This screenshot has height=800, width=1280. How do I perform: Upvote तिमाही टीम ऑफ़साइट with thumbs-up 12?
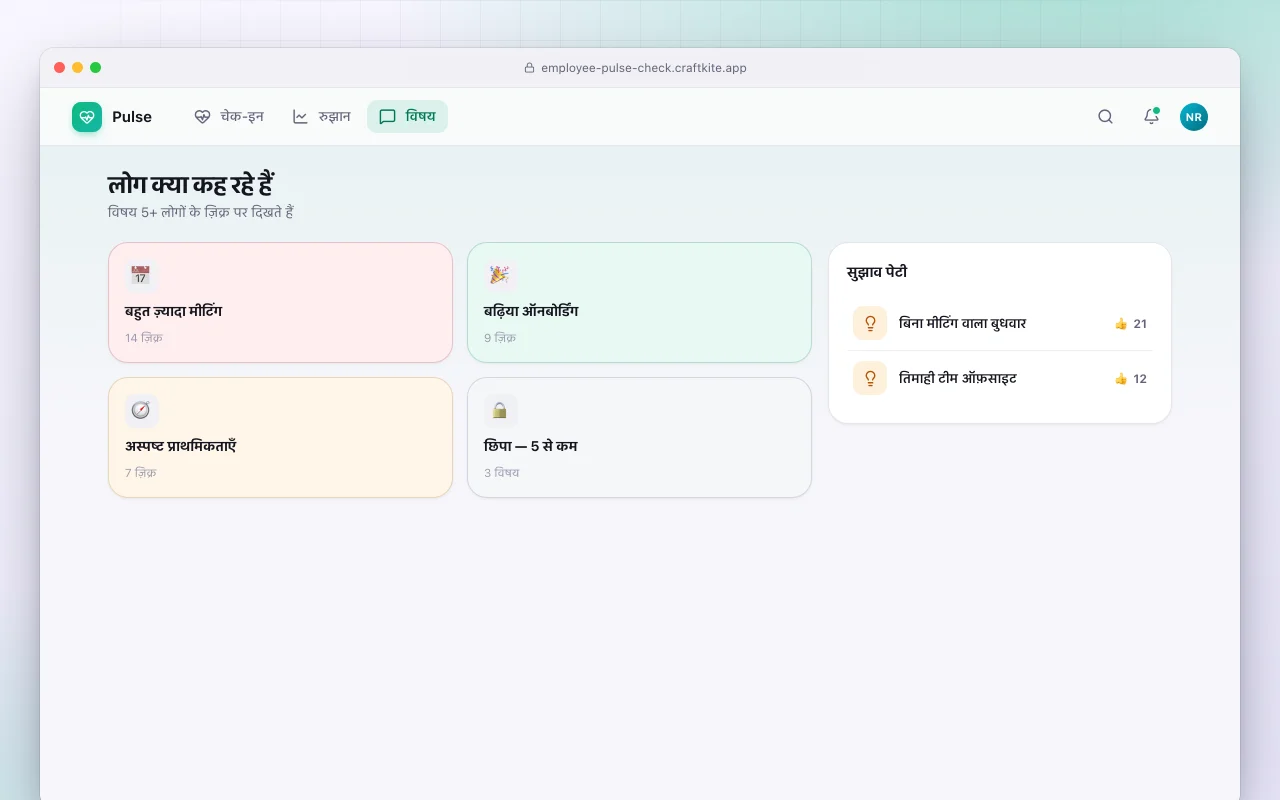point(1131,379)
